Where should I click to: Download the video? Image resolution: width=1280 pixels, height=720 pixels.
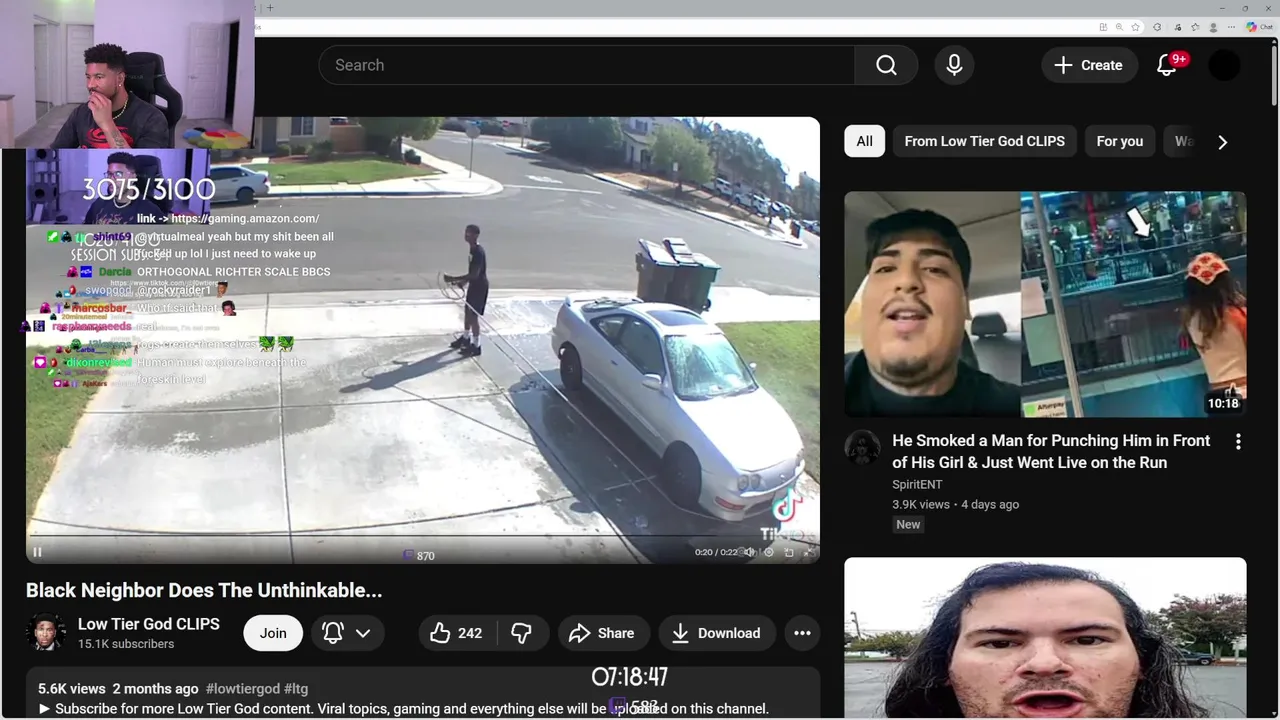point(717,633)
